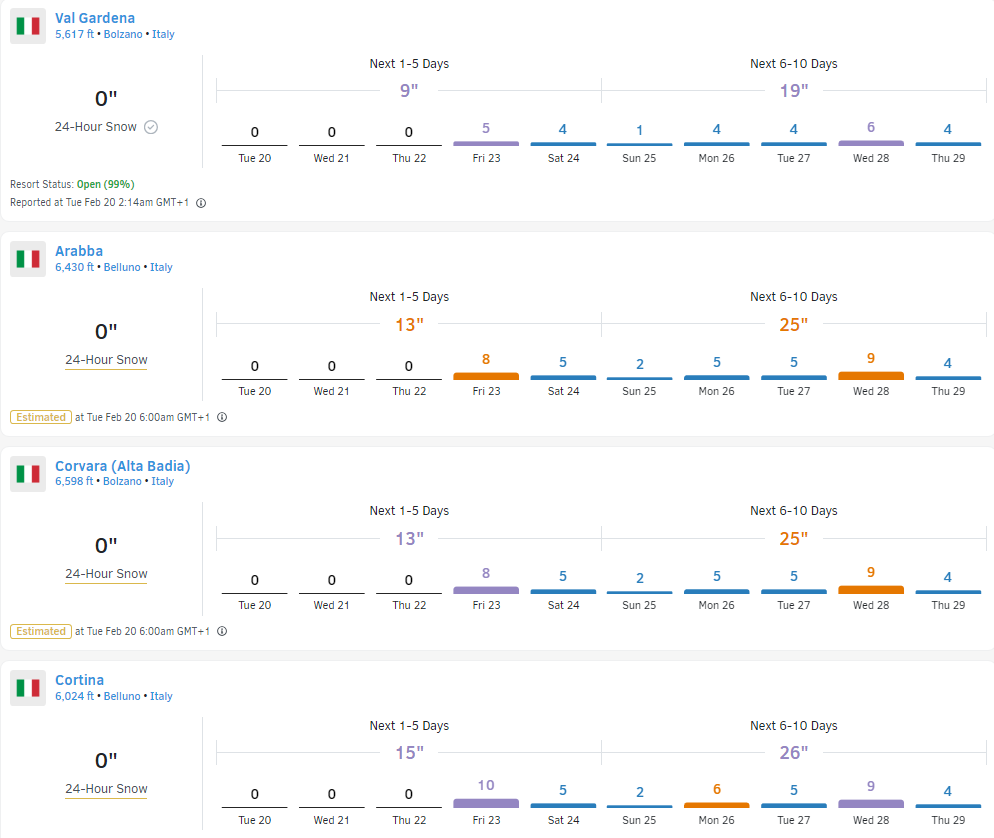Click the Italy flag beside Cortina
Screen dimensions: 994x838
28,688
